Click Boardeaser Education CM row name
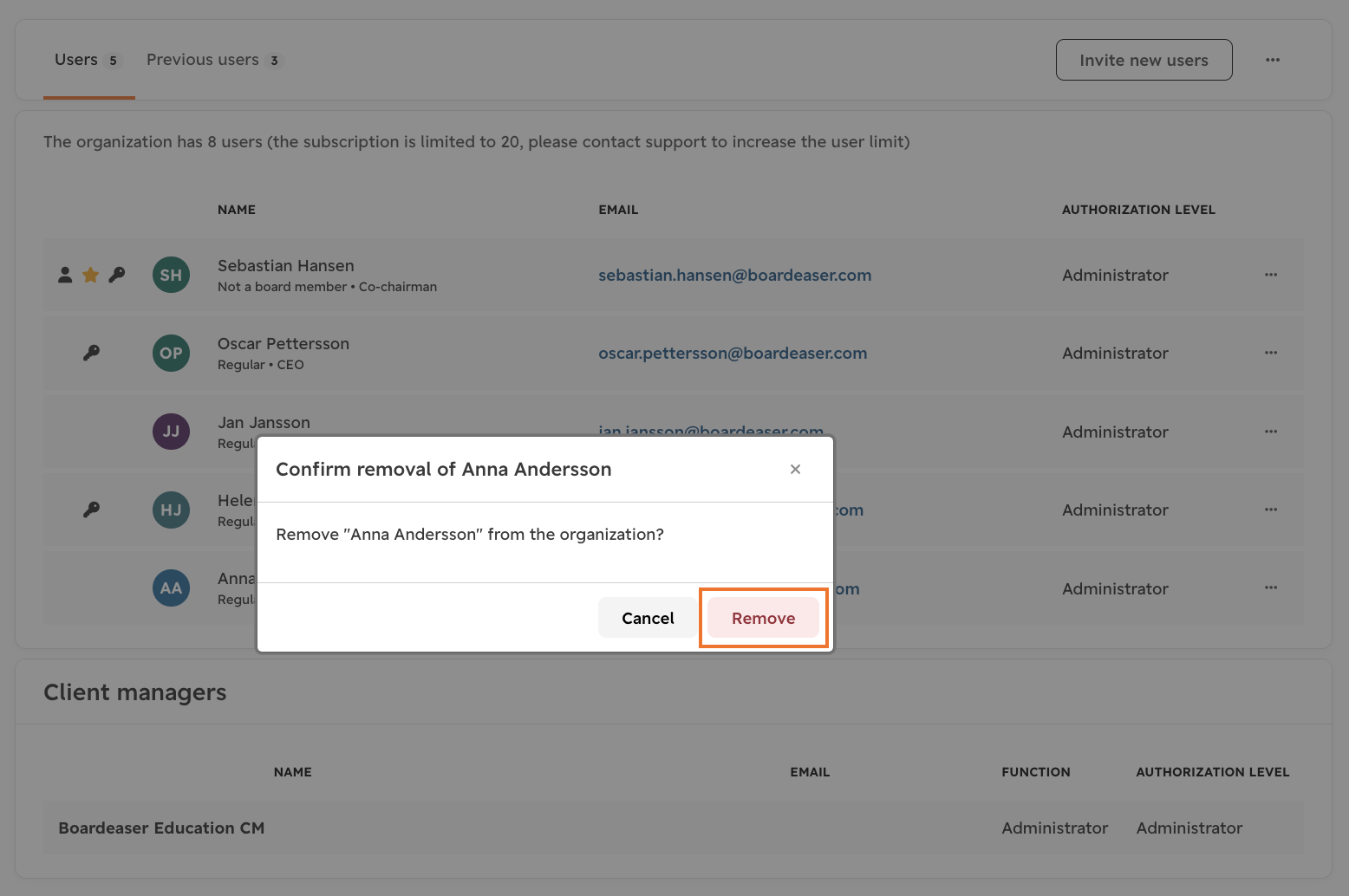 (161, 828)
